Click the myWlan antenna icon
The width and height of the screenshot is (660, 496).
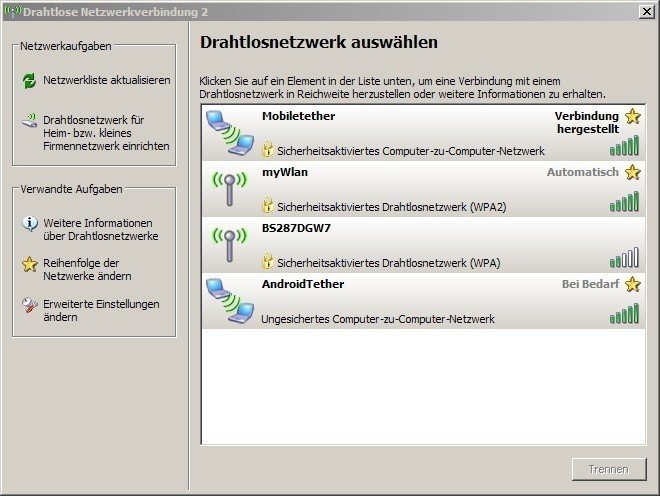(x=229, y=189)
